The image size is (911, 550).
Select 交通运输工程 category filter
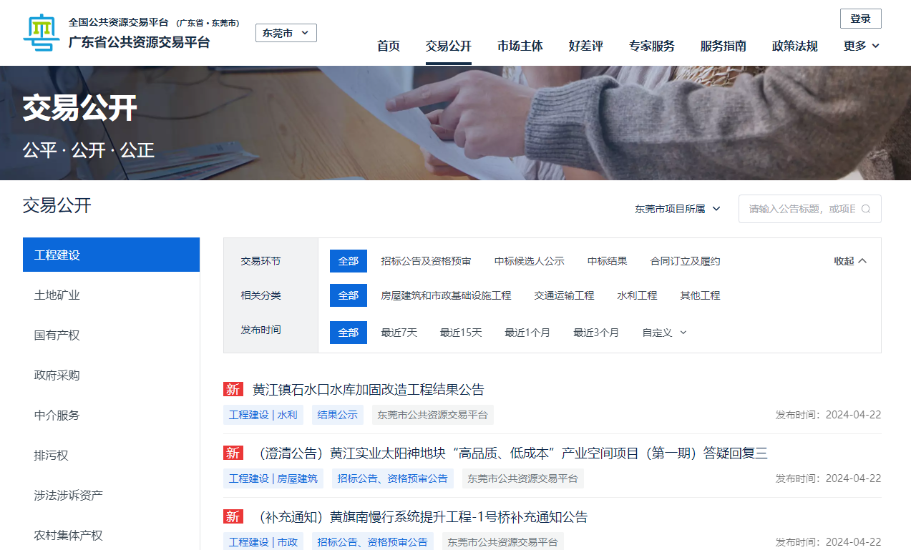pyautogui.click(x=564, y=296)
